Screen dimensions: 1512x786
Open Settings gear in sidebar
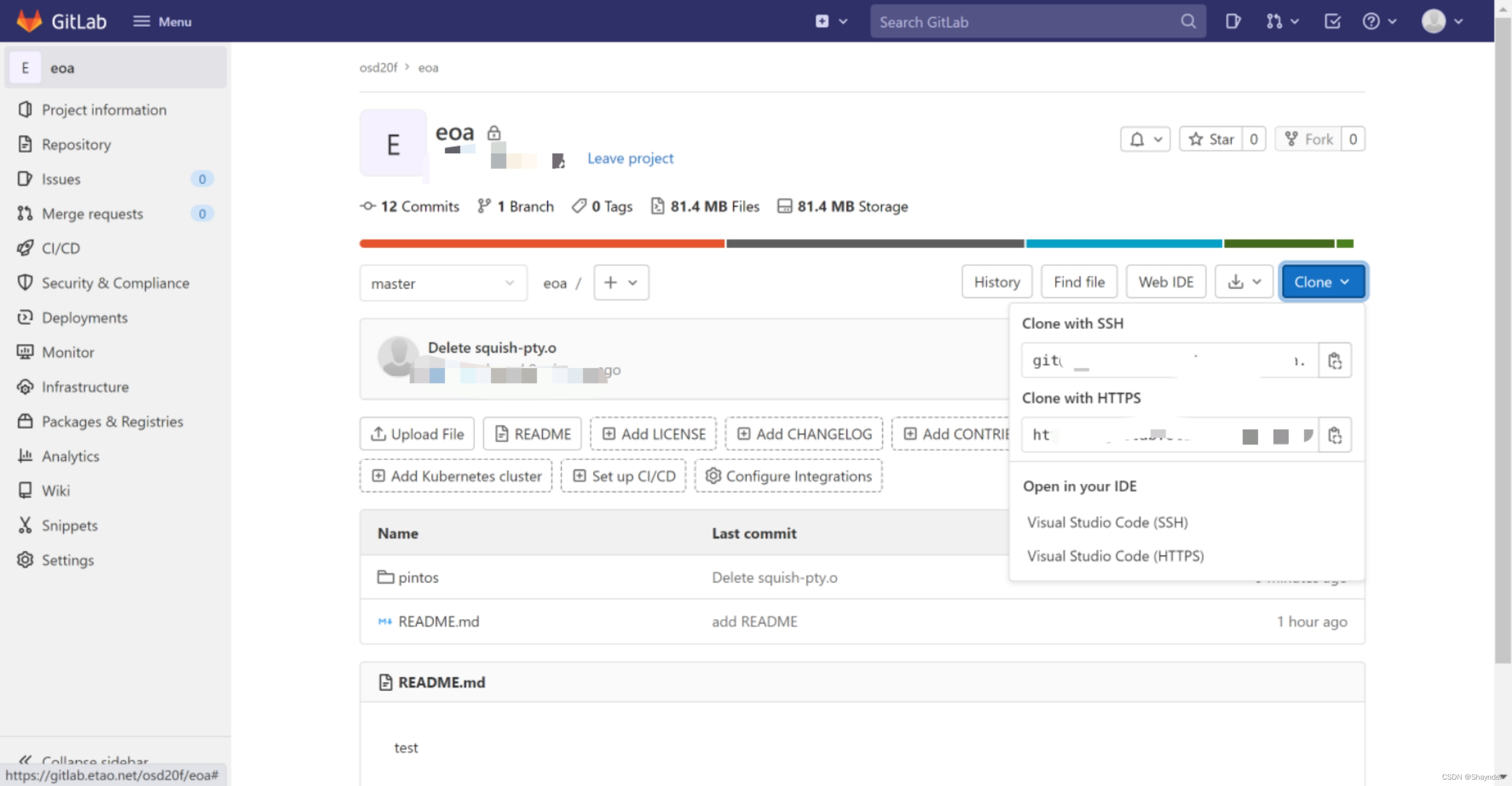[x=25, y=559]
